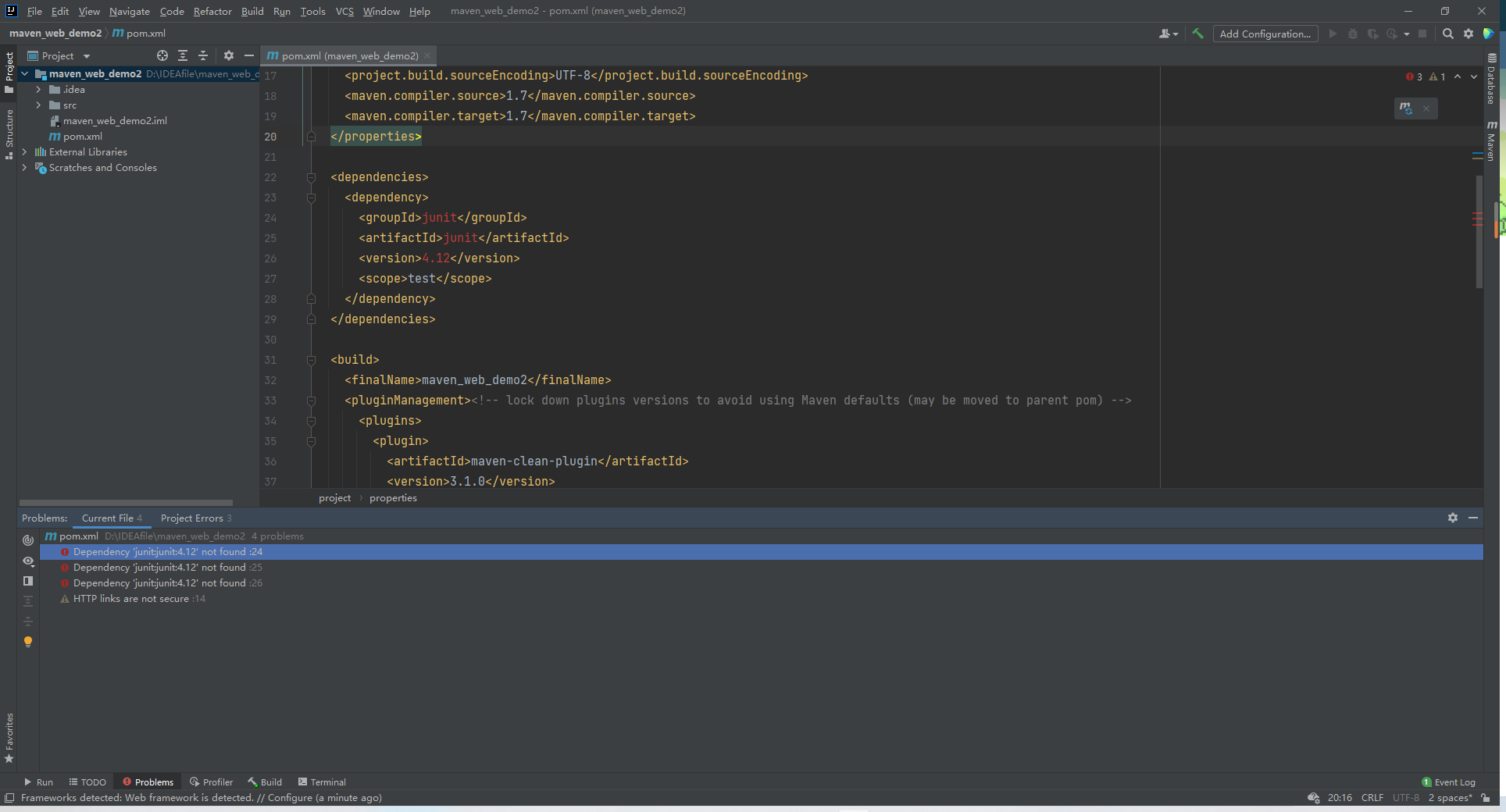Open the TODO tool window
Screen dimensions: 1506x812
coord(87,782)
